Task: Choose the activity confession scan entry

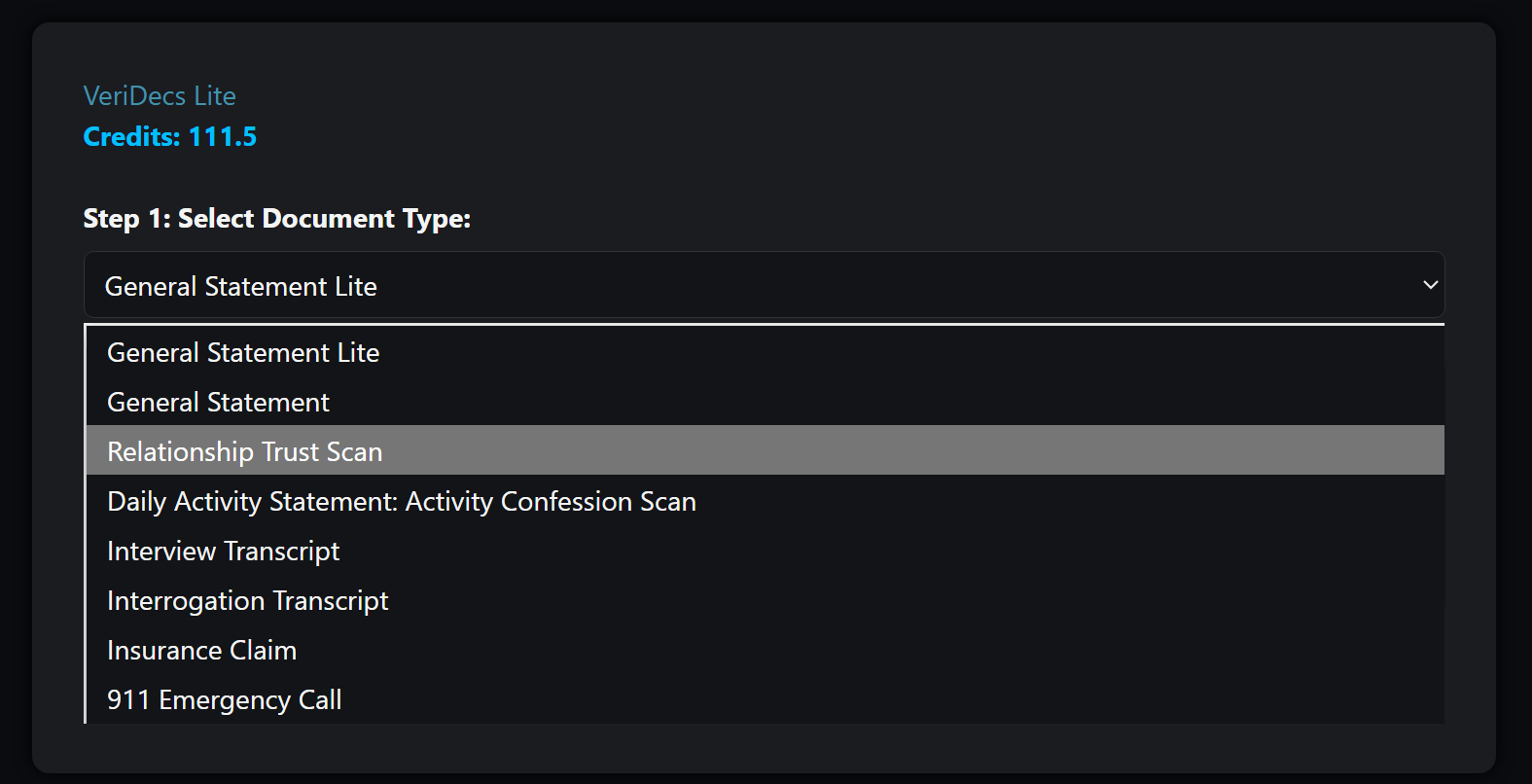Action: point(401,501)
